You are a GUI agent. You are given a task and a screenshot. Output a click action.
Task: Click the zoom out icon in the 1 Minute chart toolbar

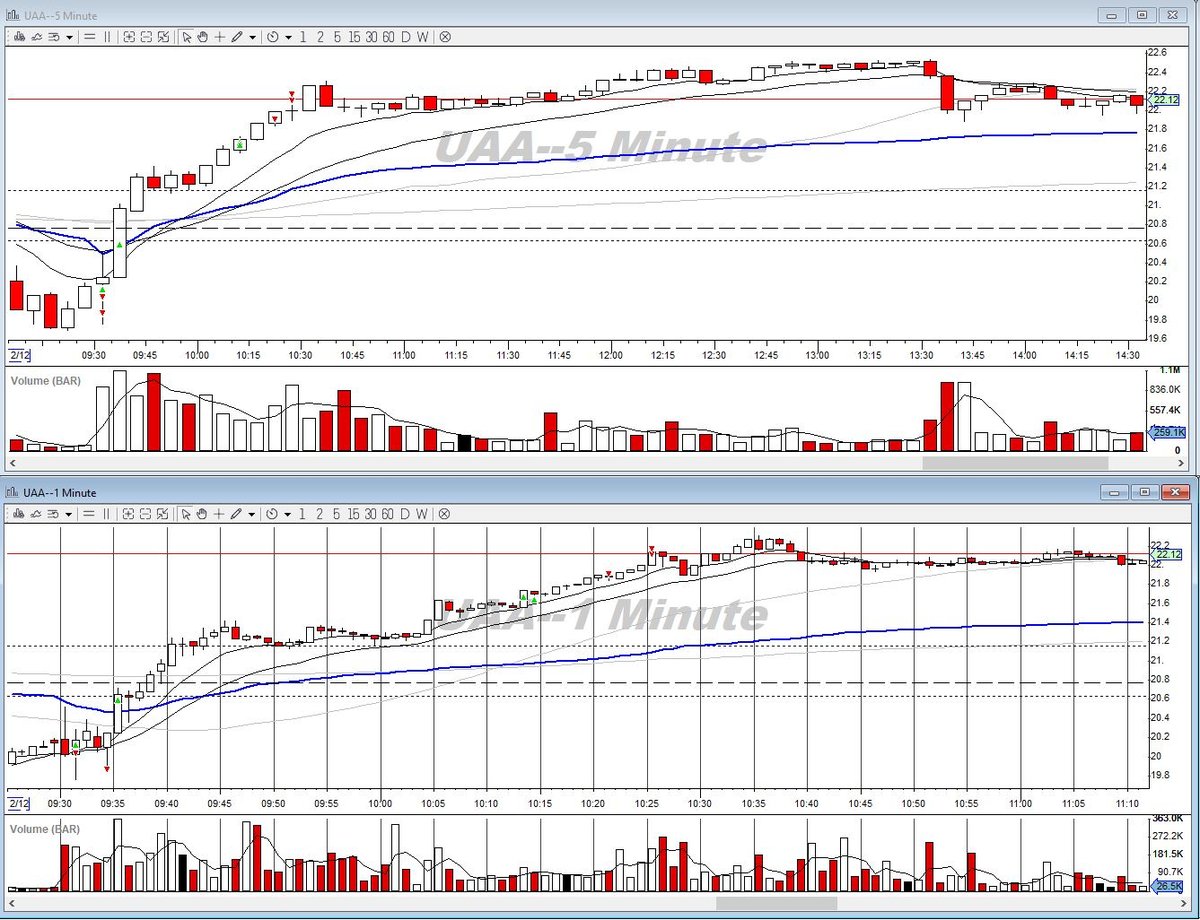pyautogui.click(x=146, y=514)
